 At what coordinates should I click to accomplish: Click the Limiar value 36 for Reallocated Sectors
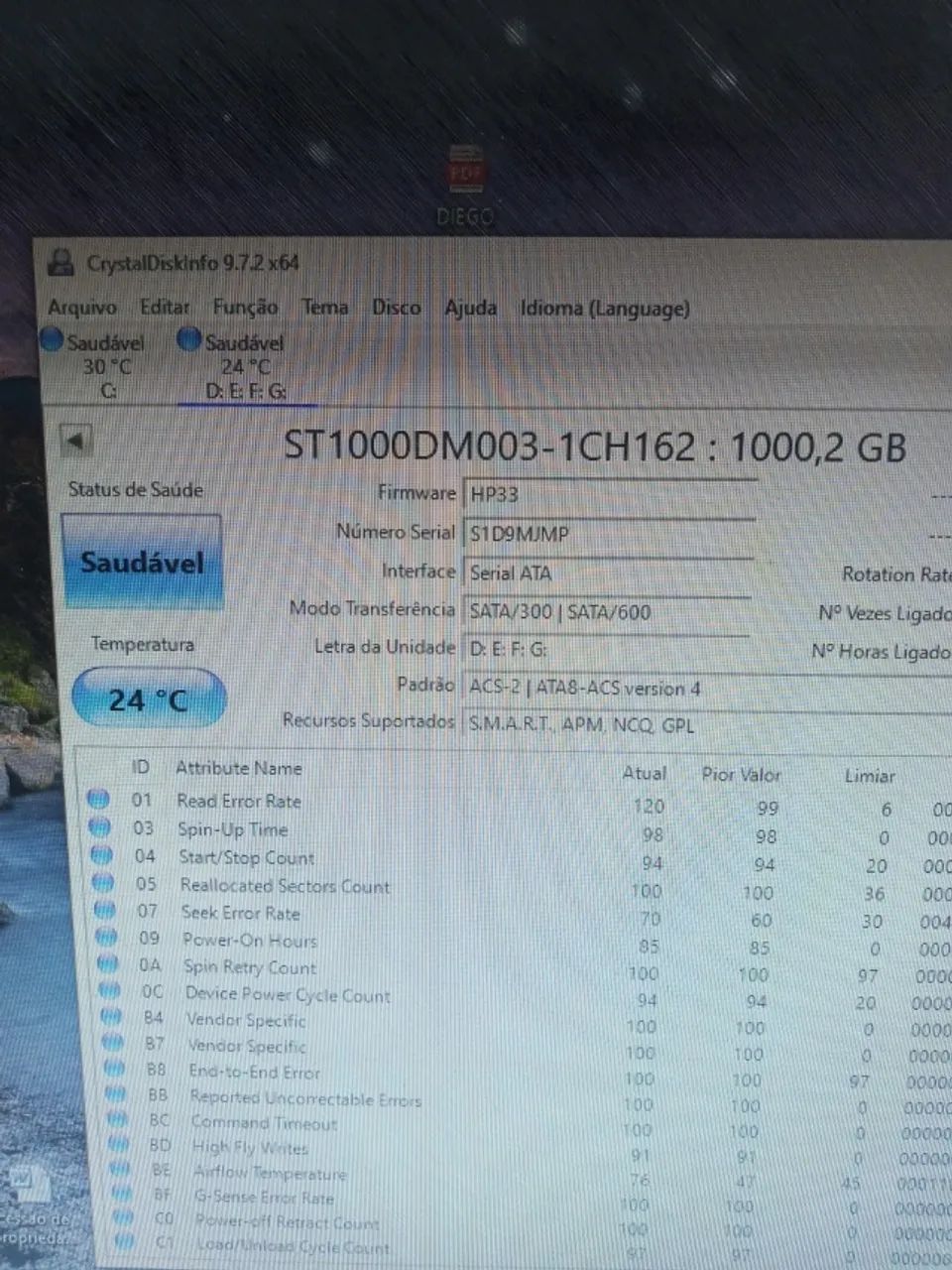(x=874, y=894)
